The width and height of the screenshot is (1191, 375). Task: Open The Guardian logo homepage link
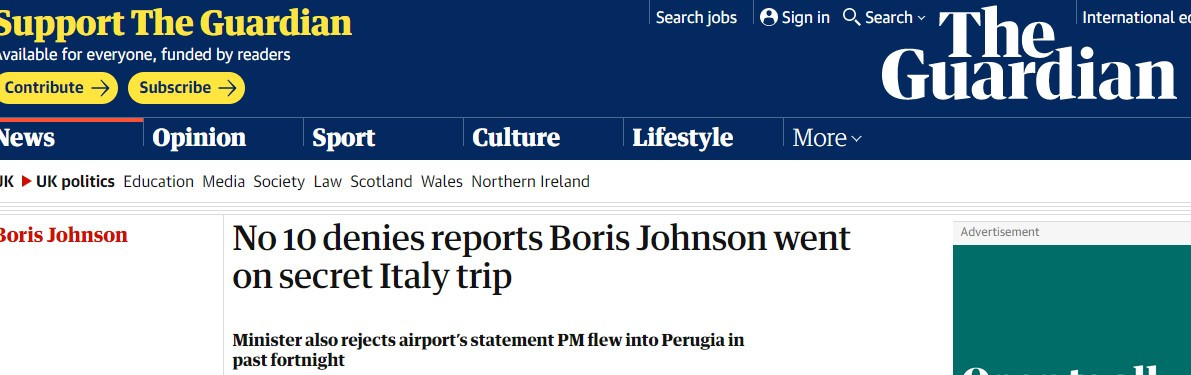pyautogui.click(x=1029, y=54)
